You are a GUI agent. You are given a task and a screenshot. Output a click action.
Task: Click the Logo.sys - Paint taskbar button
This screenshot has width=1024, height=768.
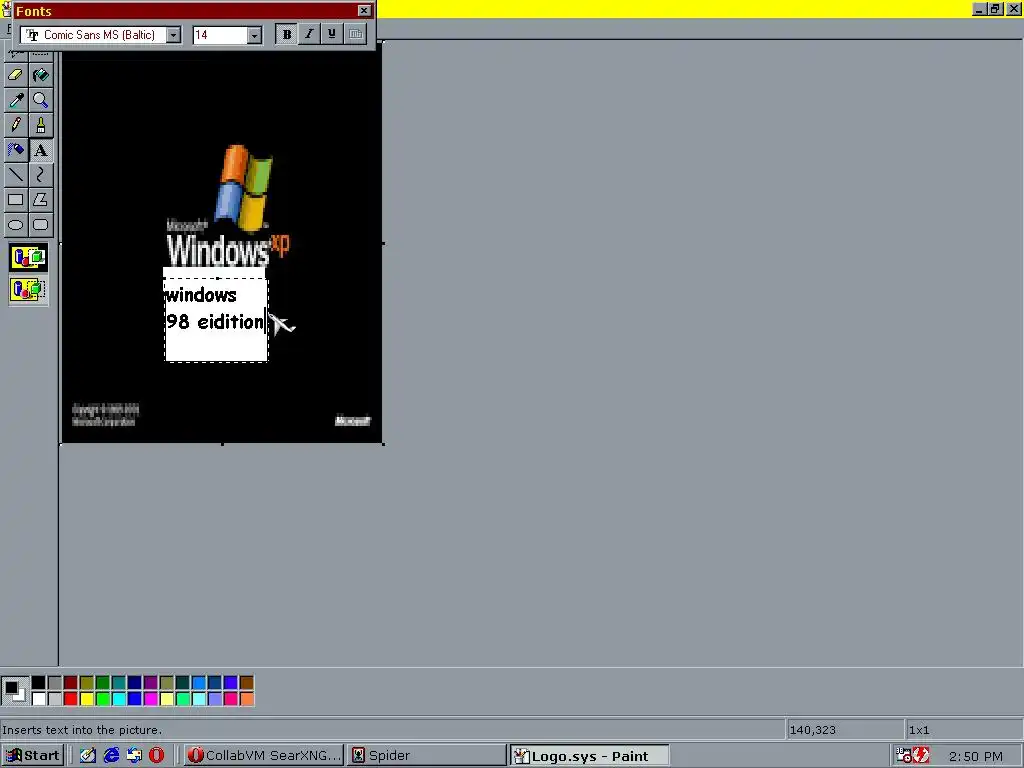pos(590,756)
